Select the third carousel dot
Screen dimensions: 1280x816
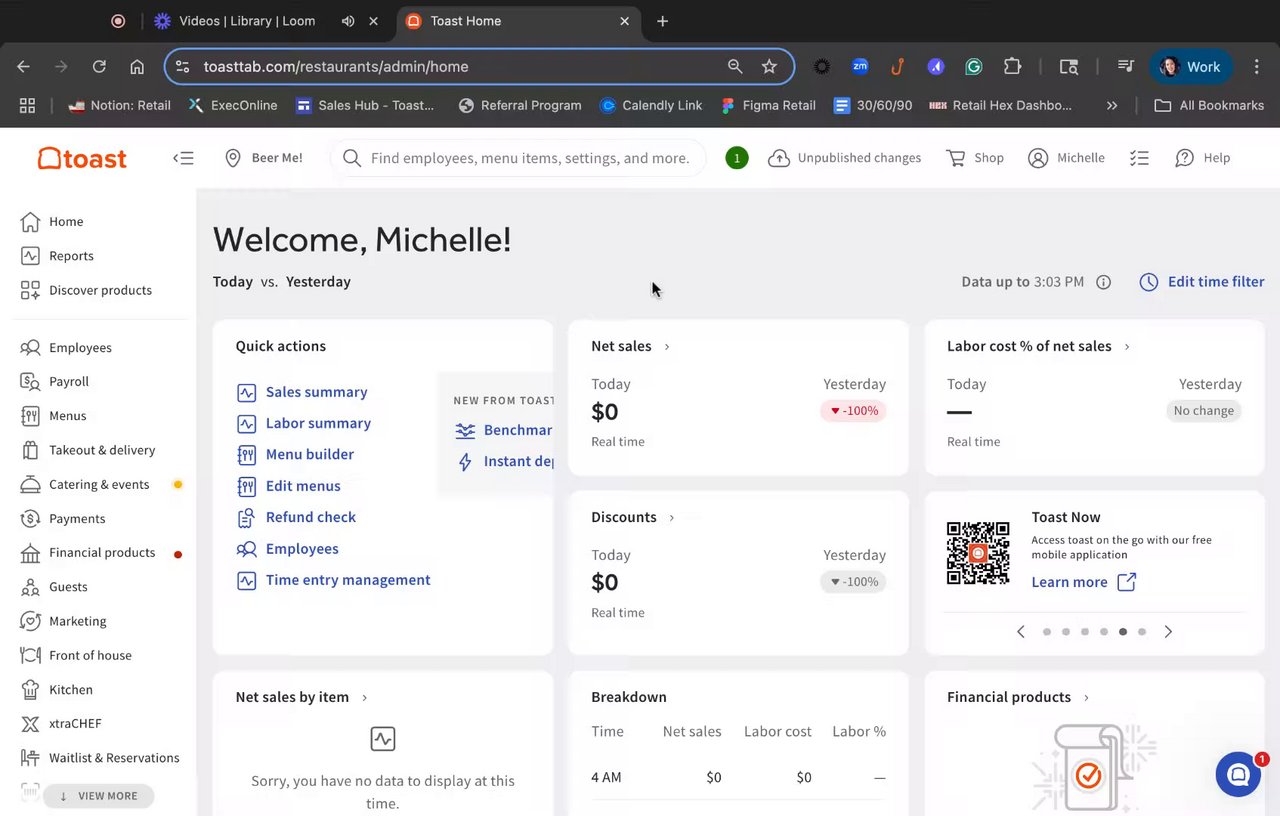pyautogui.click(x=1085, y=632)
